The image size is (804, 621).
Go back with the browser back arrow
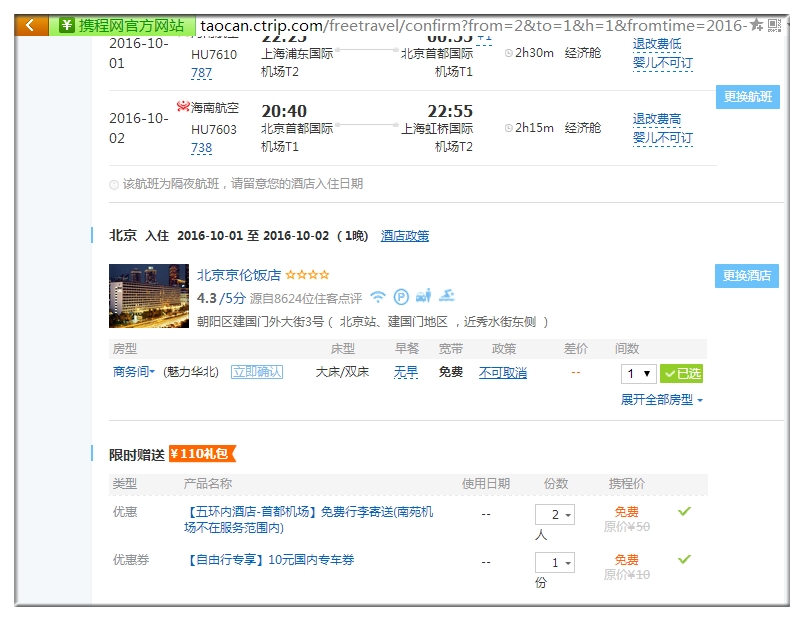[30, 25]
